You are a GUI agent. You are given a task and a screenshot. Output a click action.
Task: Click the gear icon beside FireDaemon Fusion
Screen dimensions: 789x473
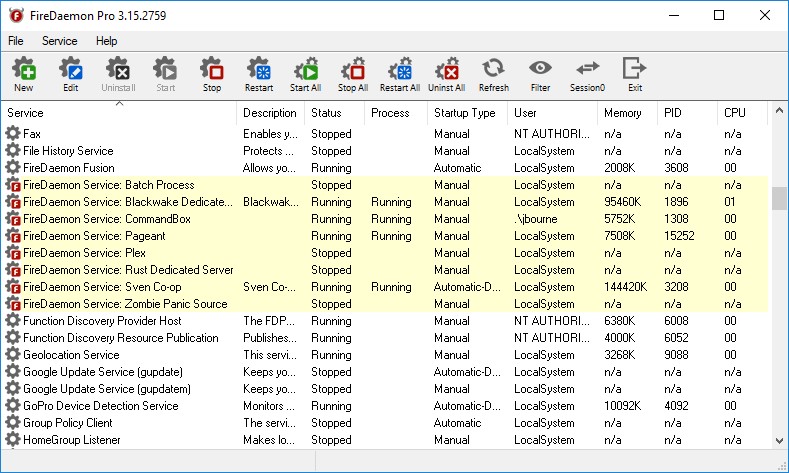[x=13, y=168]
